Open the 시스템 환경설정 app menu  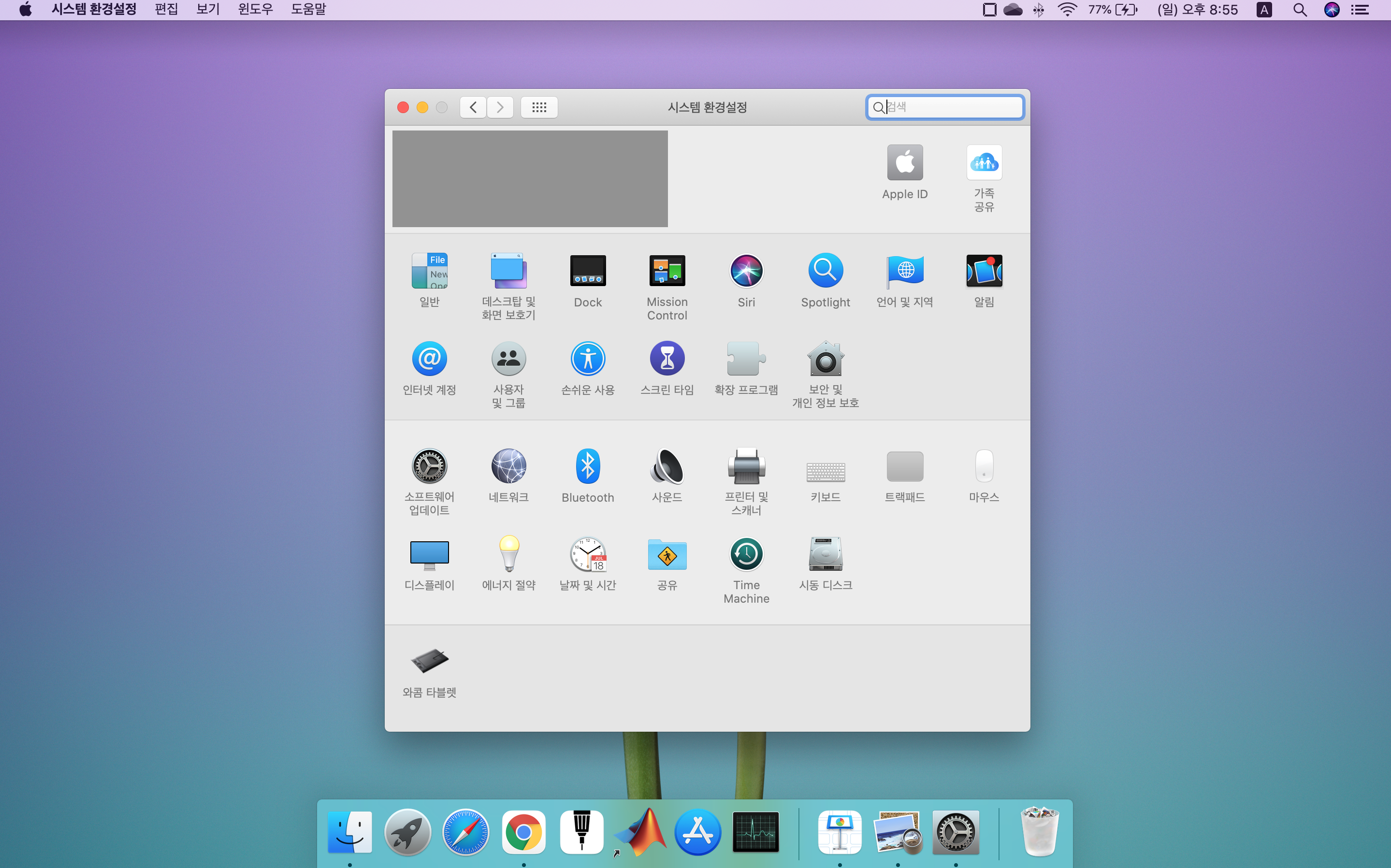pyautogui.click(x=94, y=10)
